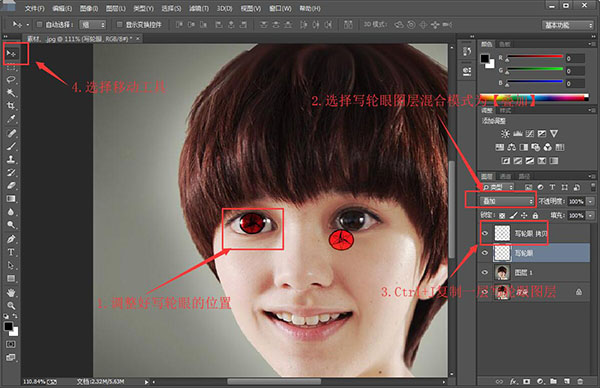Open the layer opacity dropdown arrow
Image resolution: width=600 pixels, height=388 pixels.
[x=590, y=201]
